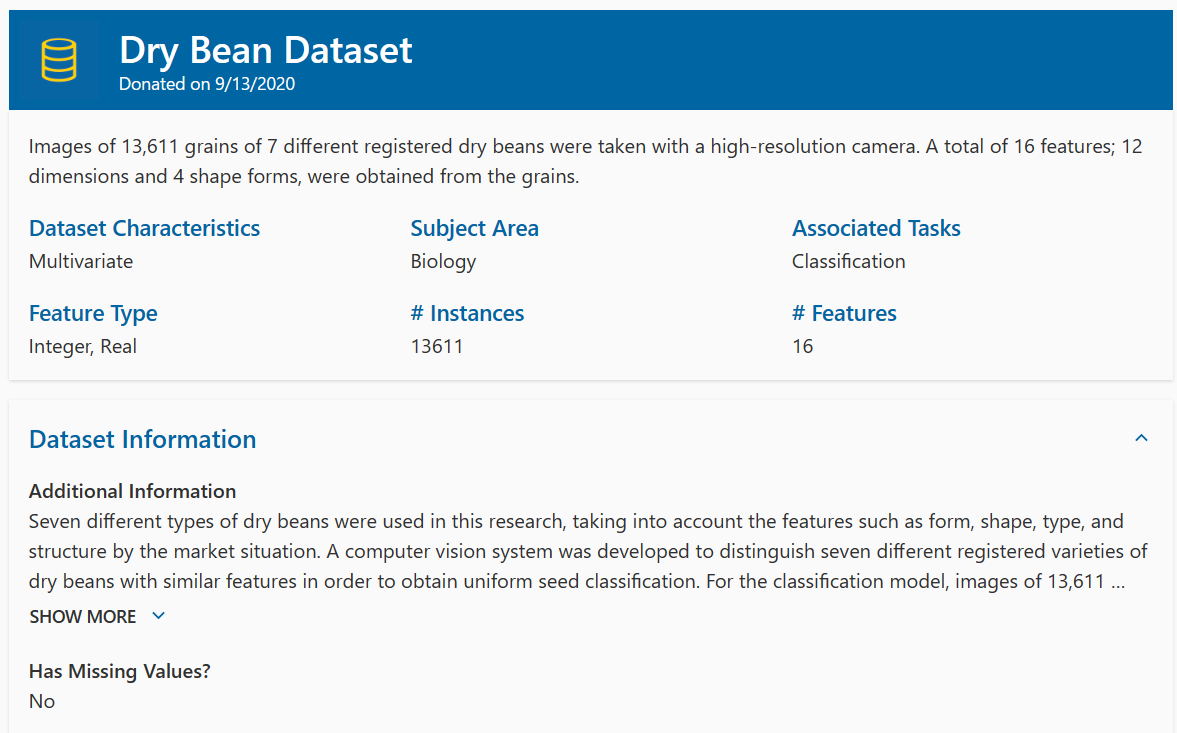1177x733 pixels.
Task: Click the downward chevron beside SHOW MORE
Action: click(158, 616)
